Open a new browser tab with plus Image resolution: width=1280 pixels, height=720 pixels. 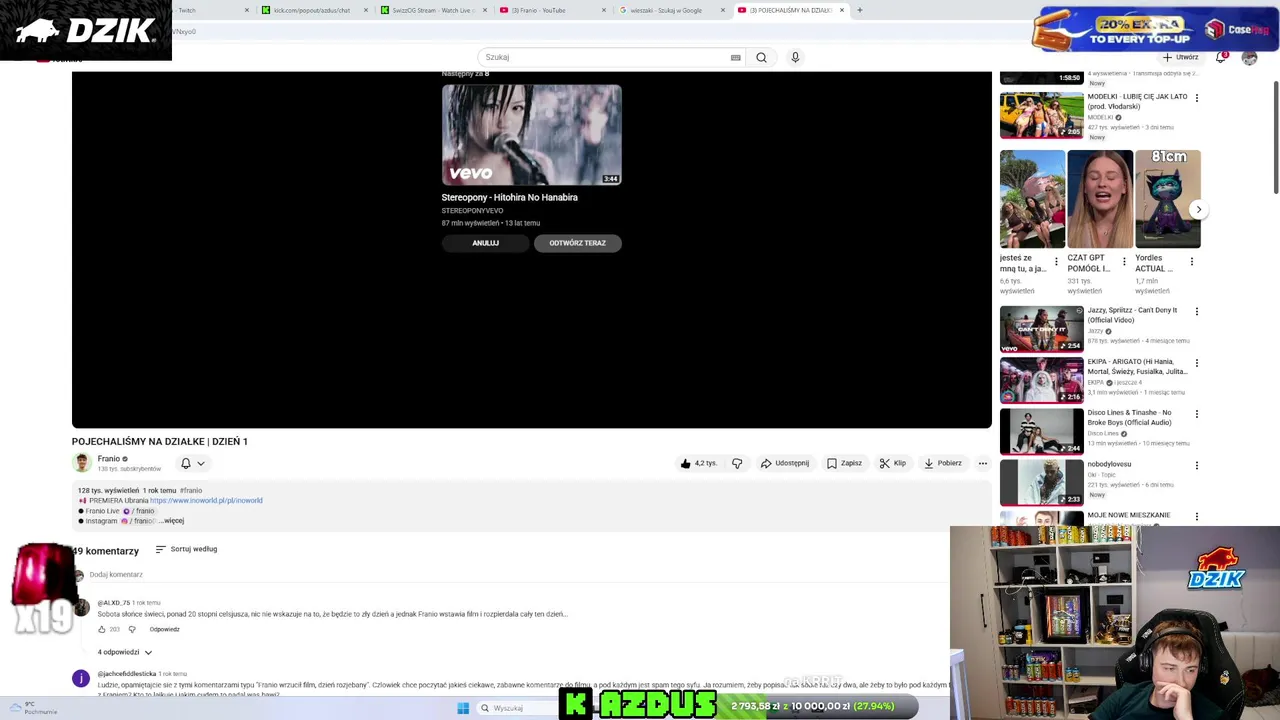(860, 10)
